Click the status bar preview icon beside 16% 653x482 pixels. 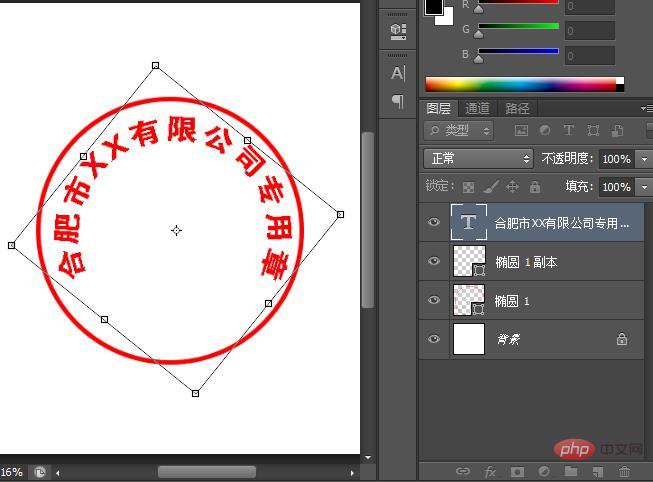click(40, 472)
